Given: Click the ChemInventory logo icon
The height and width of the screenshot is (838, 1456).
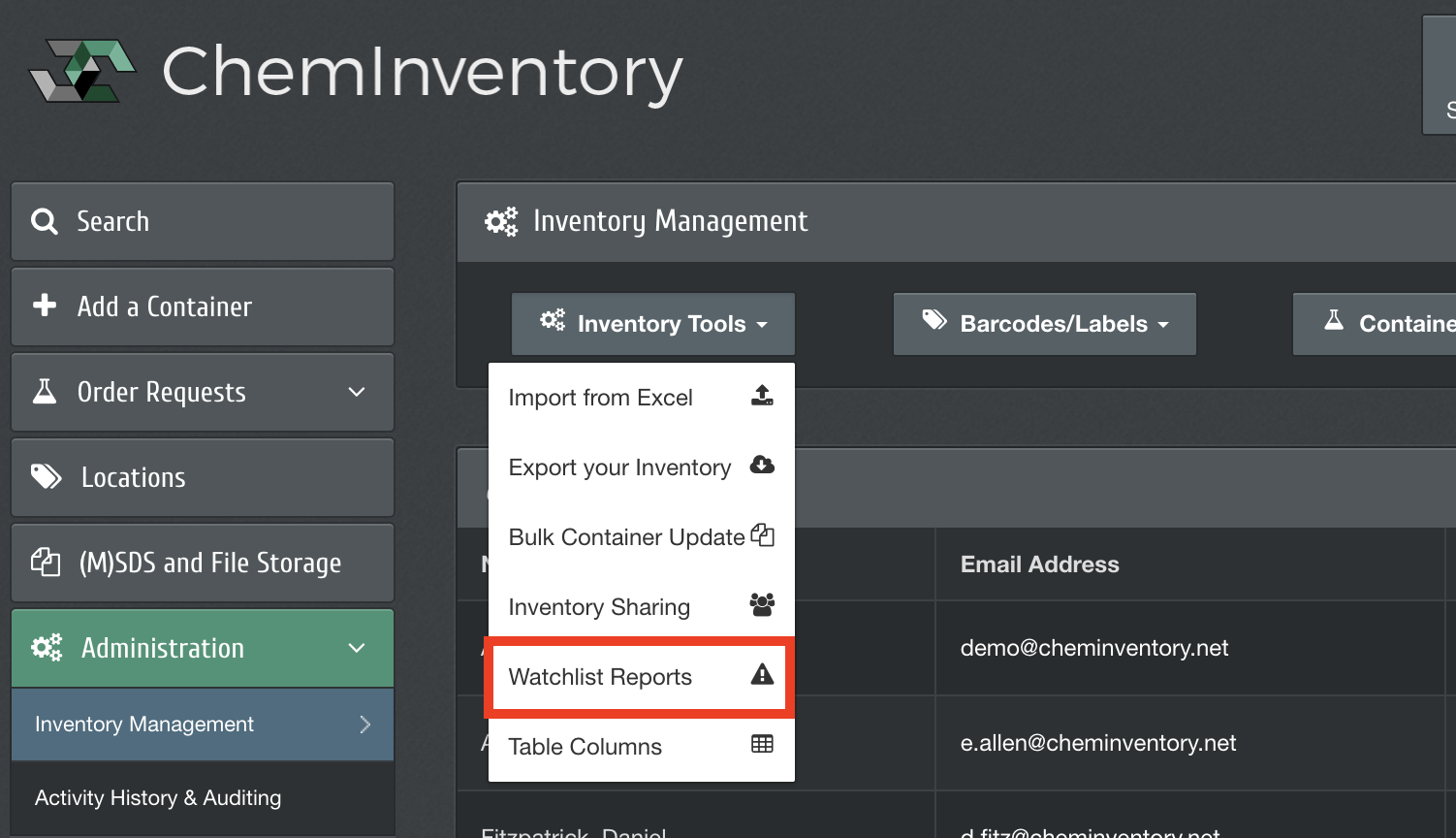Looking at the screenshot, I should 82,70.
